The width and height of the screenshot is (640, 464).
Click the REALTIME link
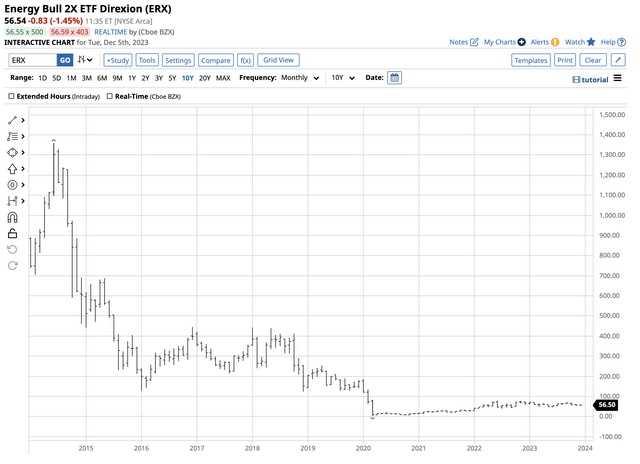click(111, 32)
